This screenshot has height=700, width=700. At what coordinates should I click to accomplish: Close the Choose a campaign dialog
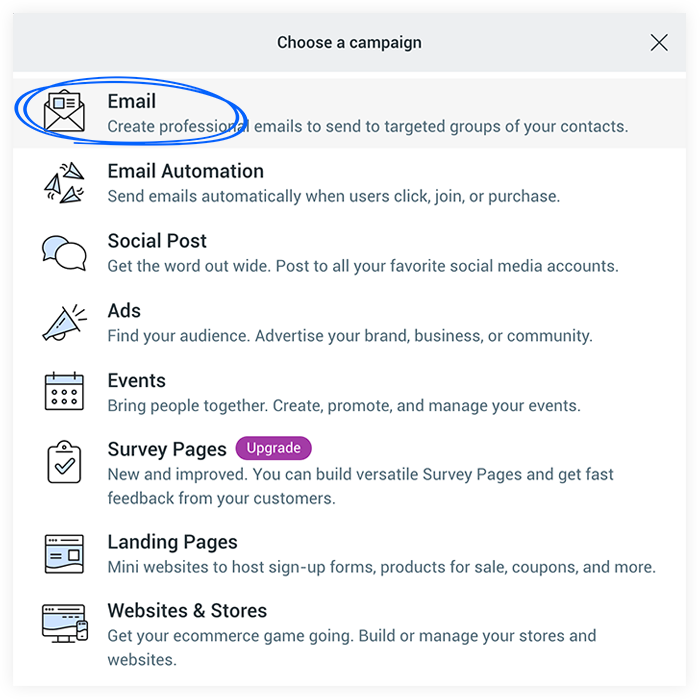point(659,43)
